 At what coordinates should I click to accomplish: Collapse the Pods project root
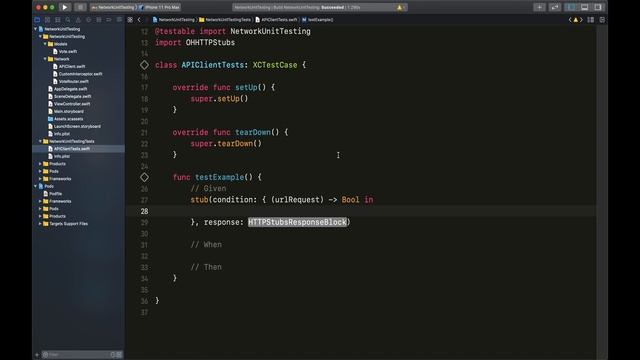point(36,186)
